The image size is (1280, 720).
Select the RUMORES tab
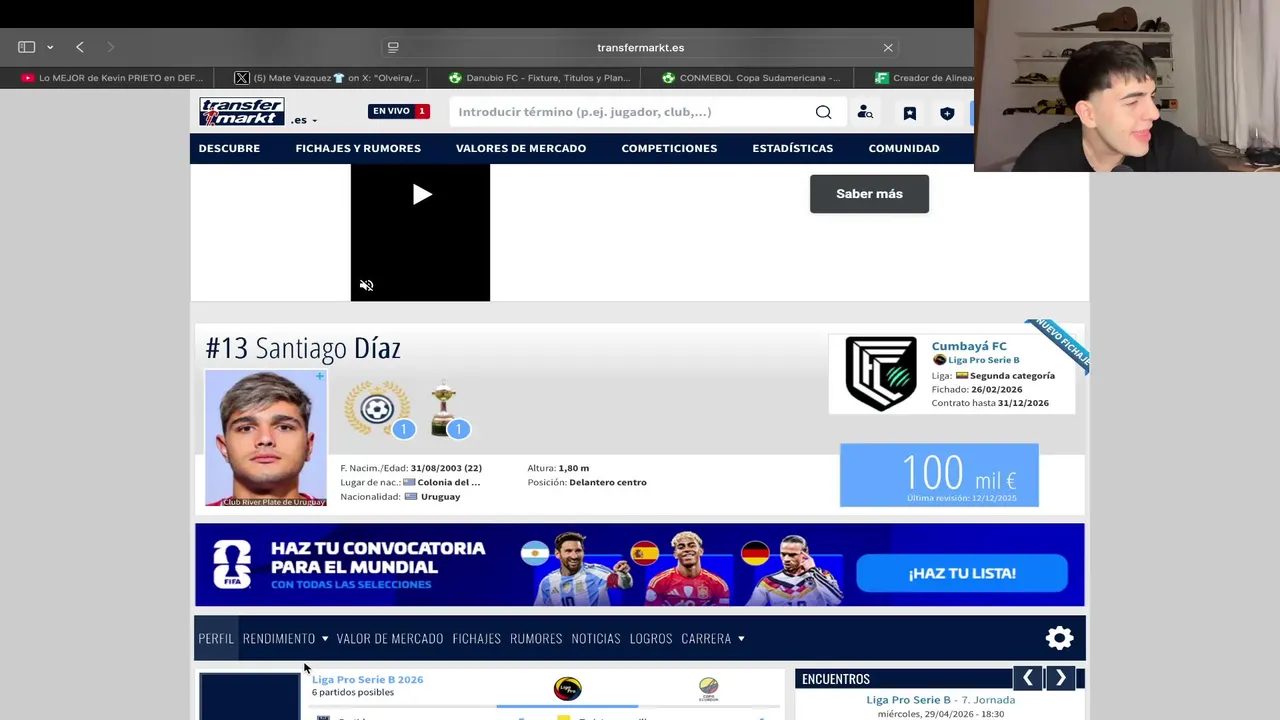point(536,638)
